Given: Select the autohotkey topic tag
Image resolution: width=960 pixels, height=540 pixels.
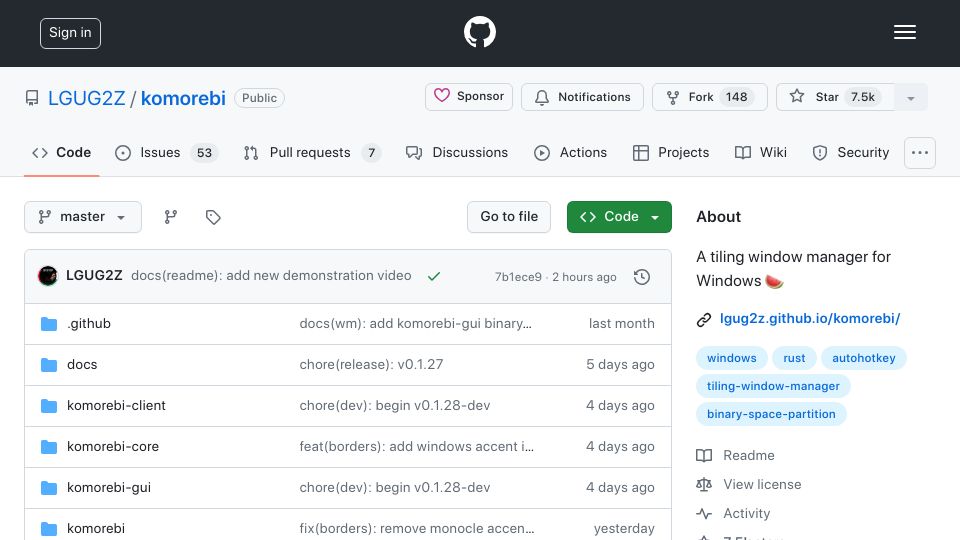Looking at the screenshot, I should click(x=864, y=358).
